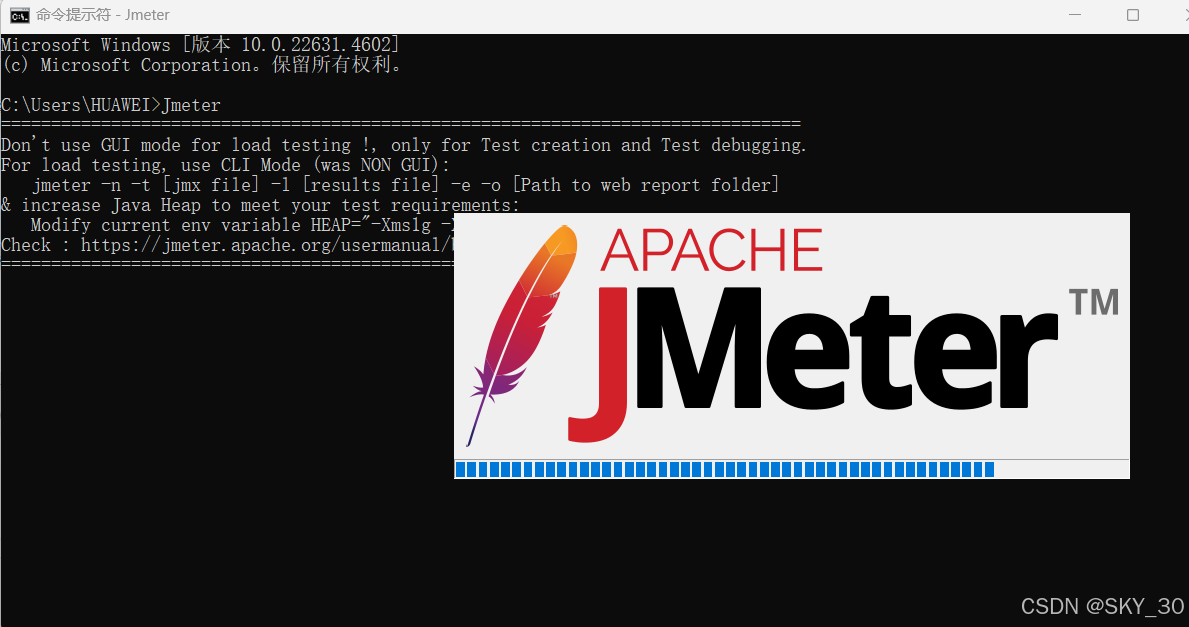Click the 'For load testing, use CLI Mode' line
The width and height of the screenshot is (1189, 627).
[x=225, y=165]
